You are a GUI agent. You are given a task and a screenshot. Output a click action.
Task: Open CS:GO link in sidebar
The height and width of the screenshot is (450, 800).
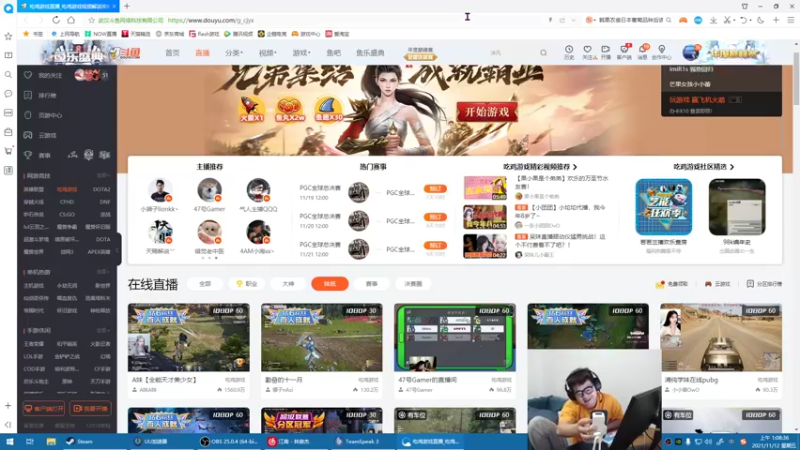tap(67, 214)
